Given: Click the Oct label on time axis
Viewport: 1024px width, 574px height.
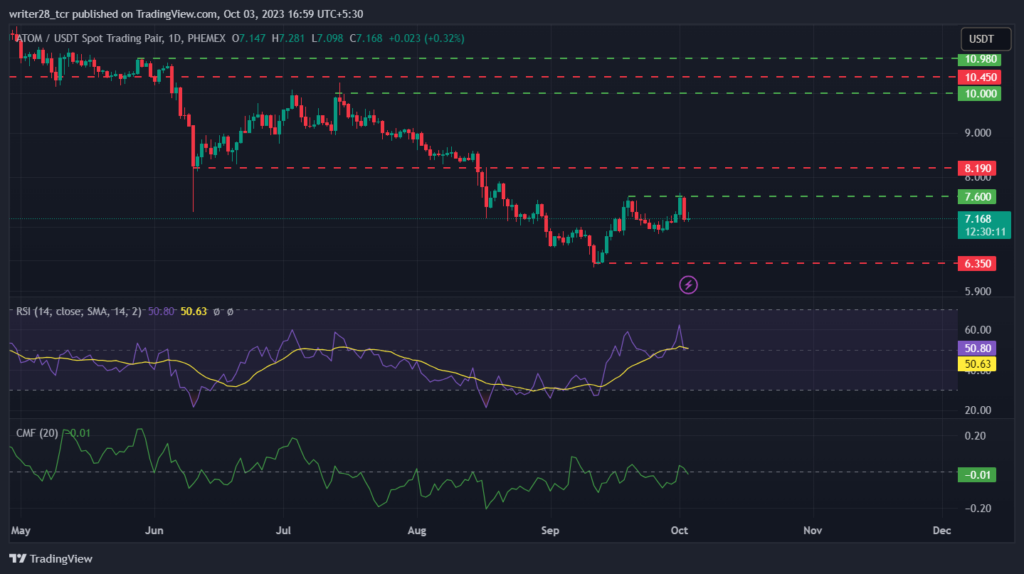Looking at the screenshot, I should (679, 530).
